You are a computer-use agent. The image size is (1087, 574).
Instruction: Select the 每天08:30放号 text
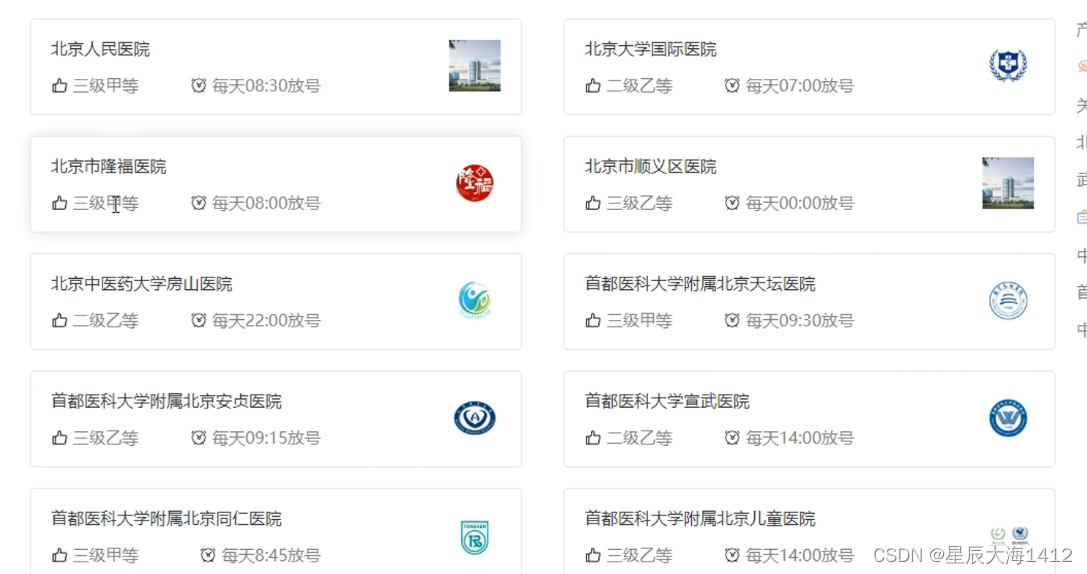point(266,86)
